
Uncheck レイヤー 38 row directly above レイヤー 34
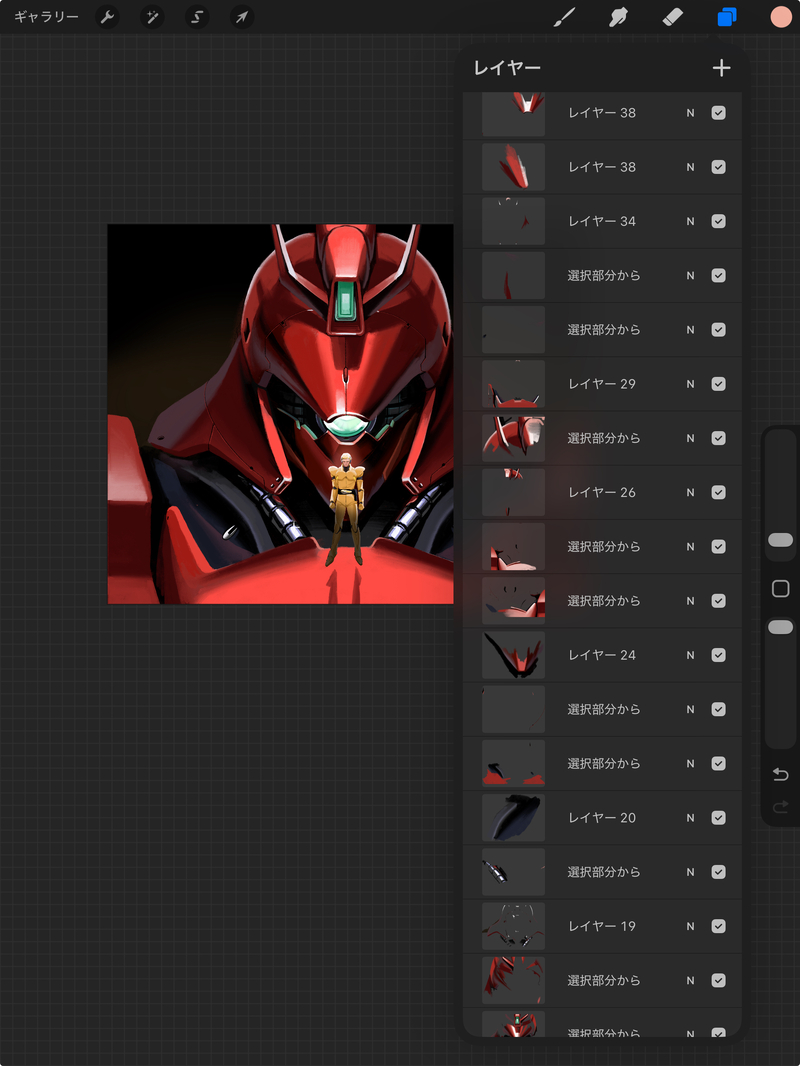coord(718,167)
